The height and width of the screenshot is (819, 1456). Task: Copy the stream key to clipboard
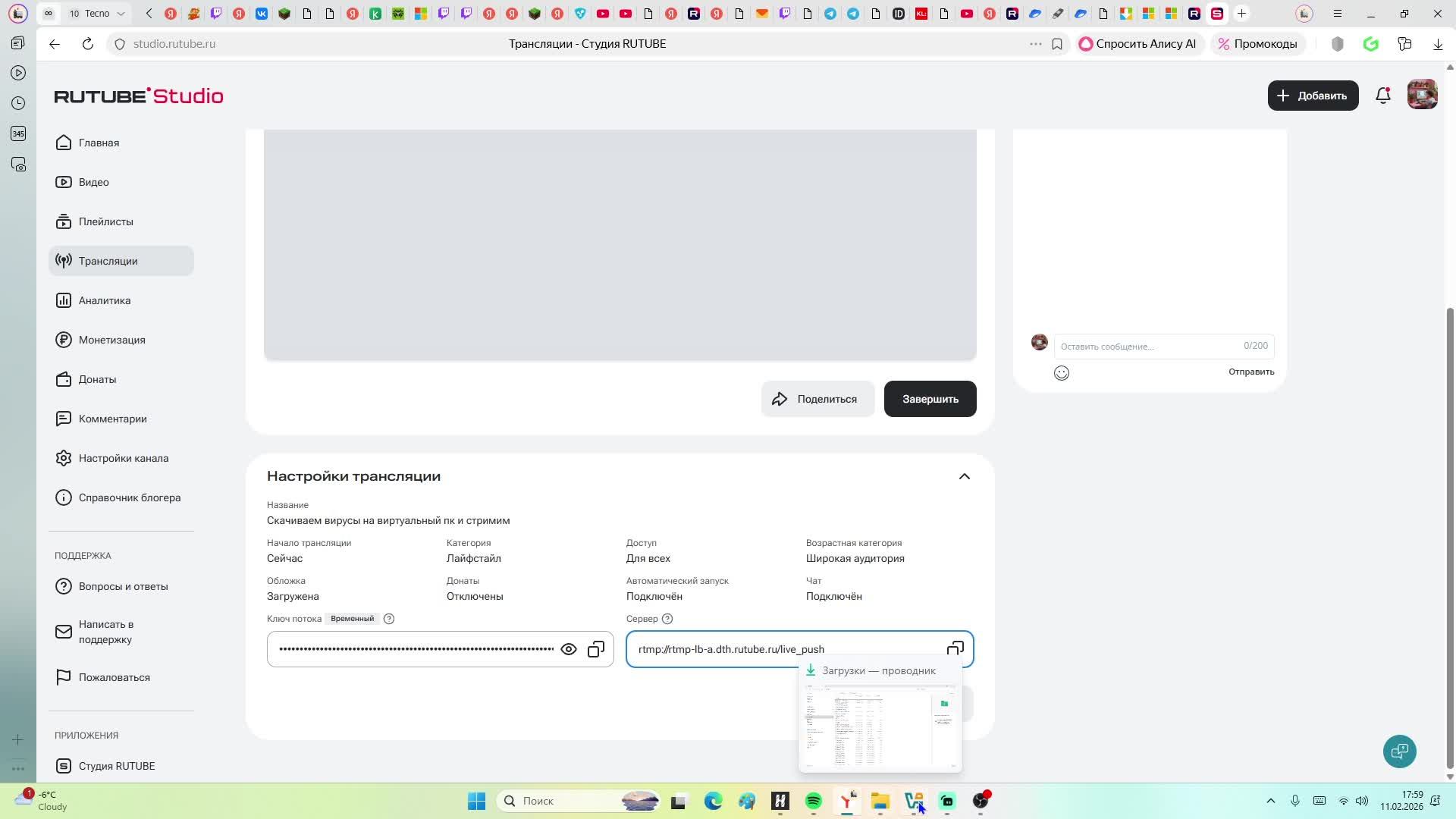[596, 649]
